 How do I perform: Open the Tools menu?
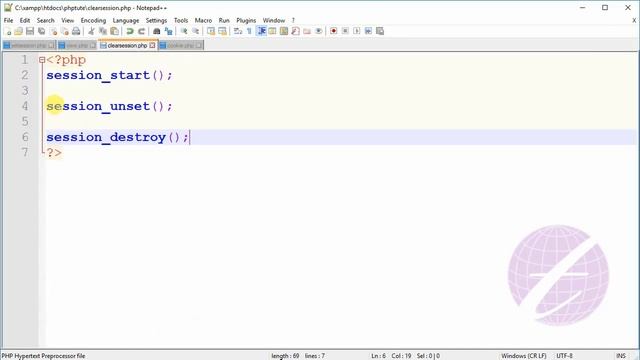click(181, 20)
